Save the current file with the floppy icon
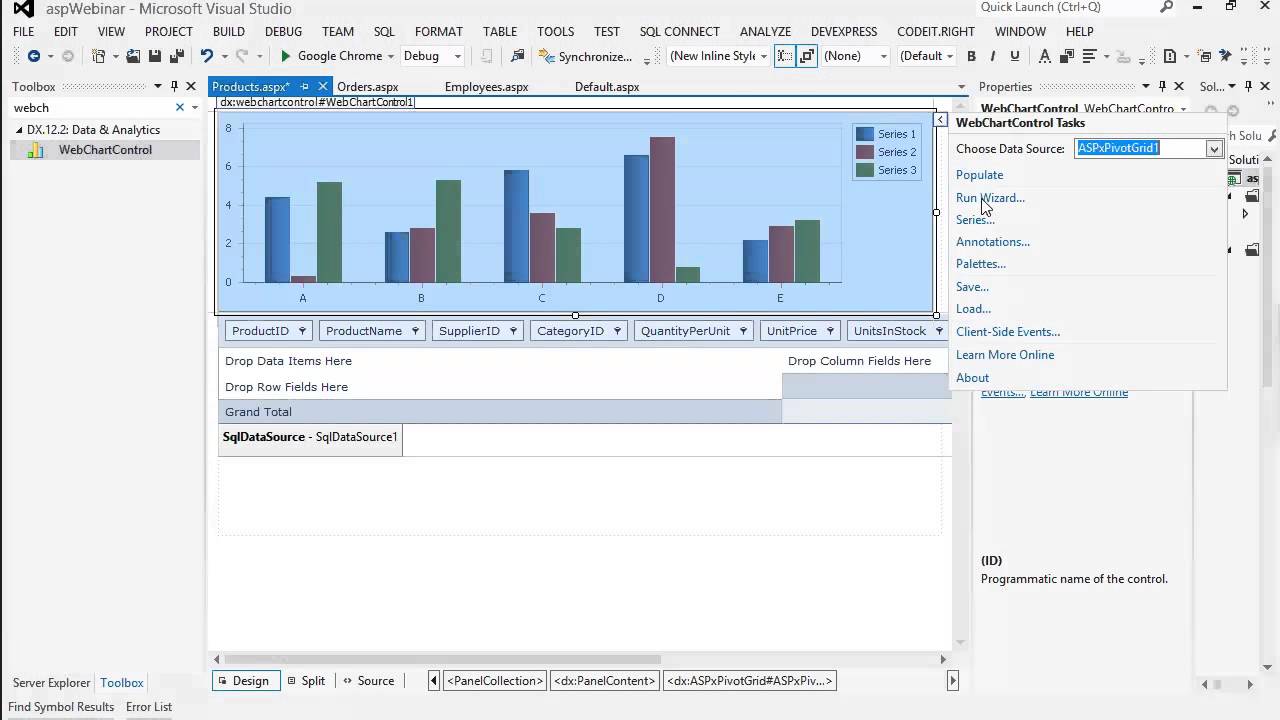 [x=157, y=56]
